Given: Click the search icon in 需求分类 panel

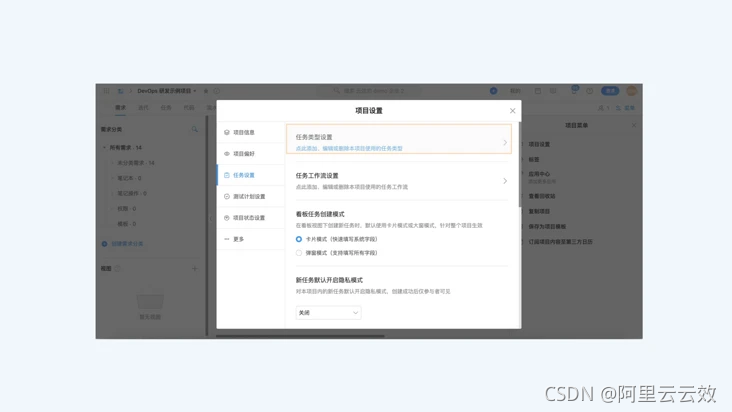Looking at the screenshot, I should point(195,129).
